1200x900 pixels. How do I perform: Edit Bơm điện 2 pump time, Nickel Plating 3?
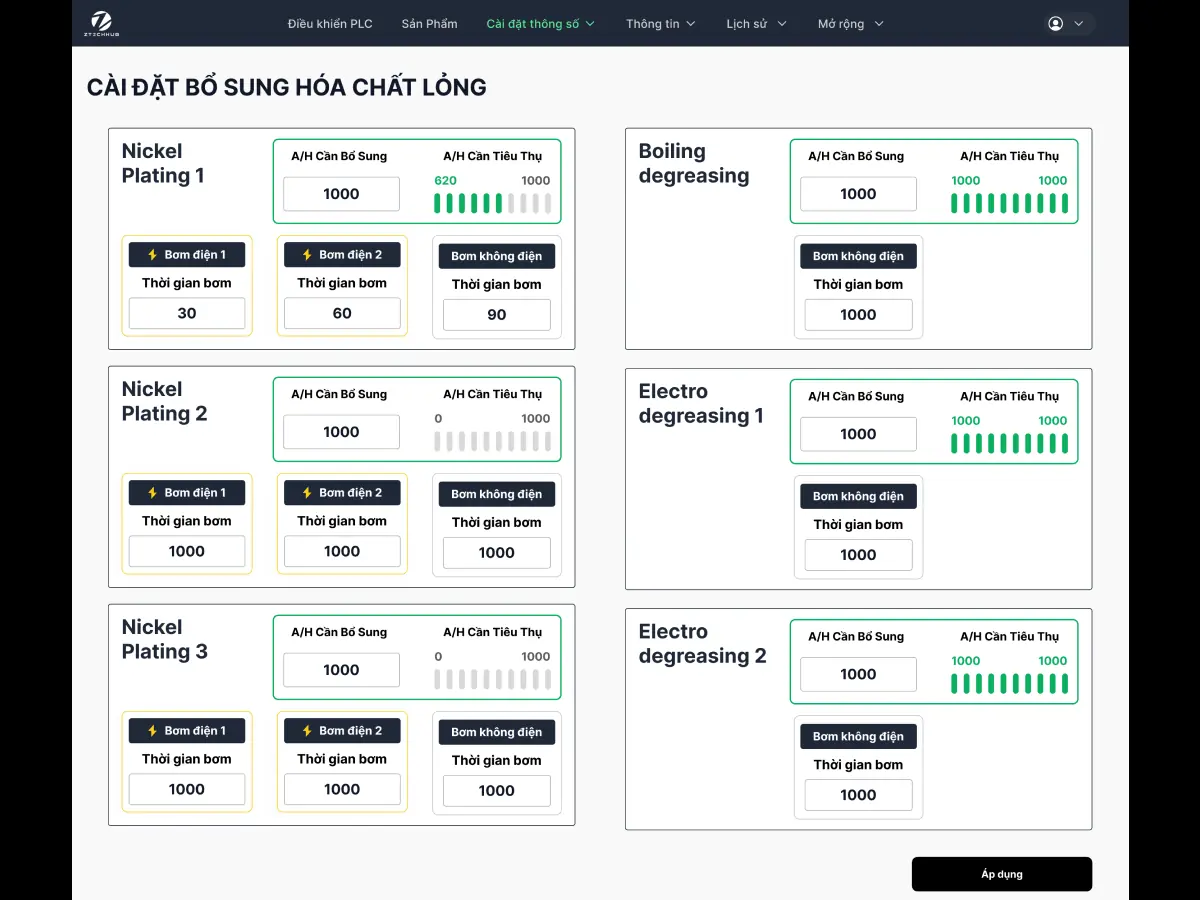[342, 789]
